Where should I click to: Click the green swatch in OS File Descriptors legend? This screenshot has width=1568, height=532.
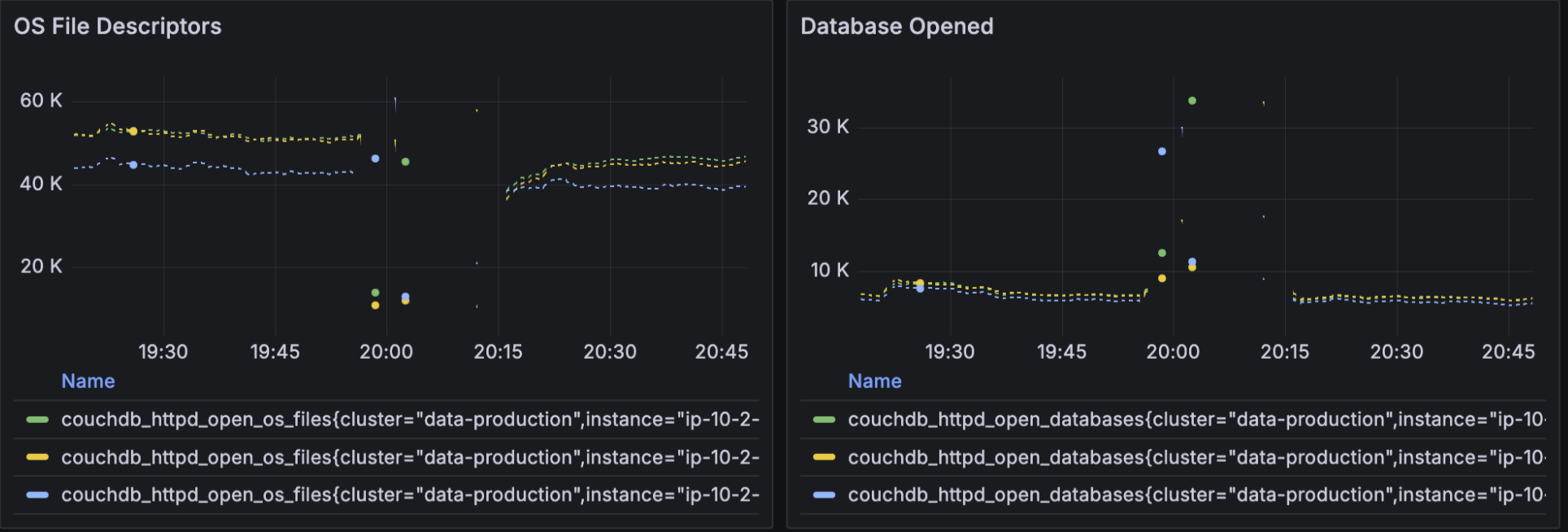pyautogui.click(x=37, y=420)
